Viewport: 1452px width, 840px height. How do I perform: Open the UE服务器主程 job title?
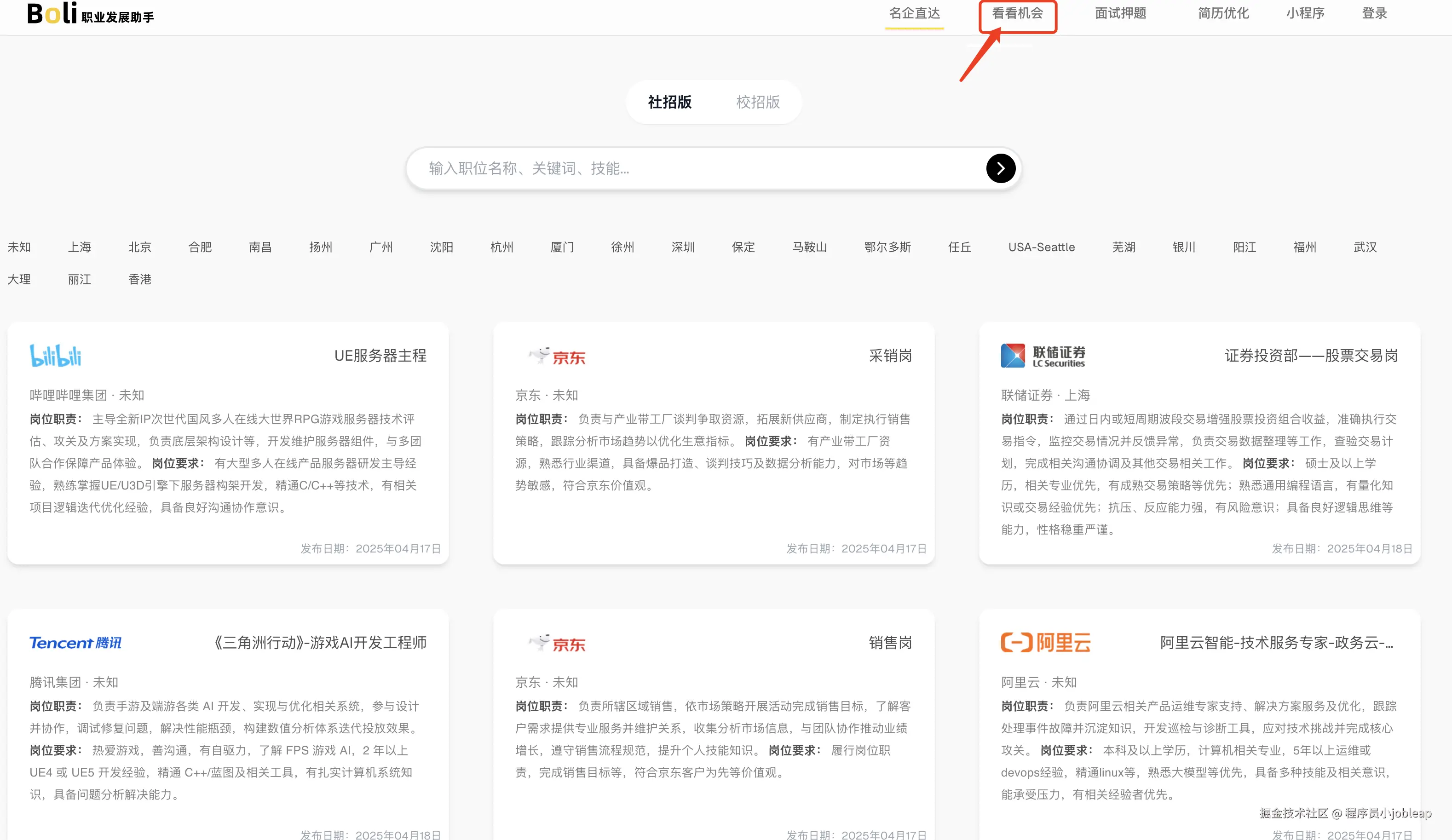380,356
